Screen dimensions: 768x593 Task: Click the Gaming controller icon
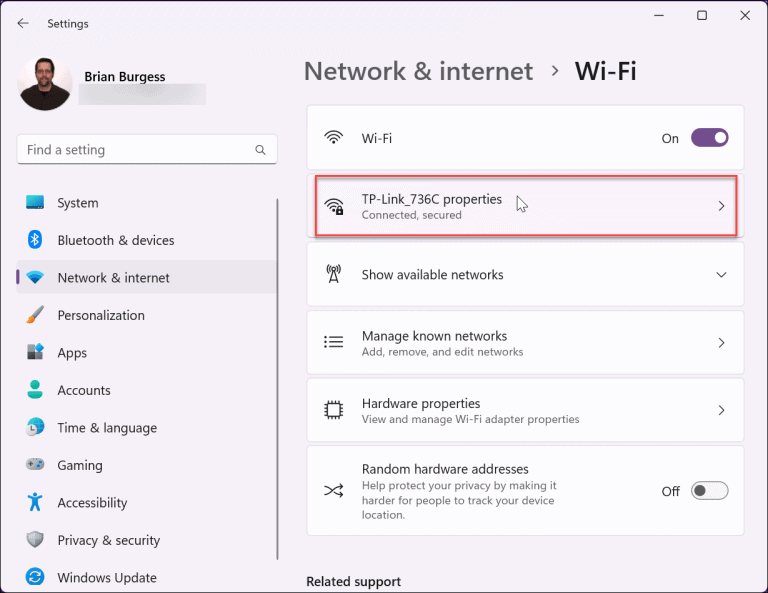click(35, 464)
